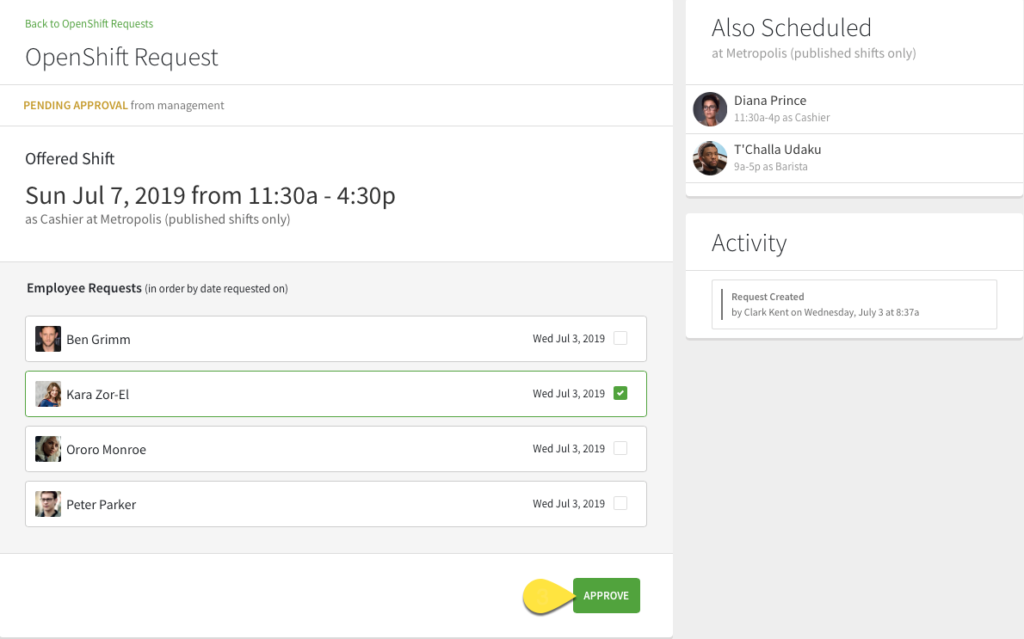Open Back to OpenShift Requests link
Image resolution: width=1024 pixels, height=639 pixels.
click(x=89, y=23)
